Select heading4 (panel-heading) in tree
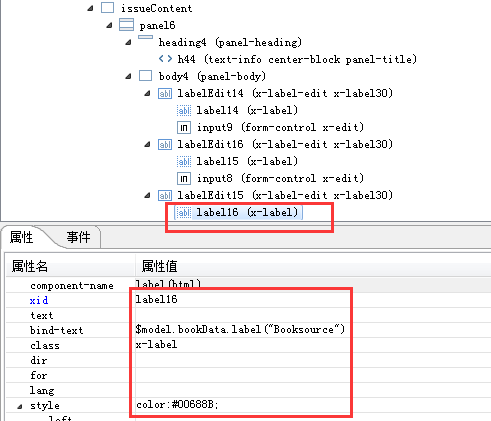Viewport: 491px width, 421px height. (230, 42)
